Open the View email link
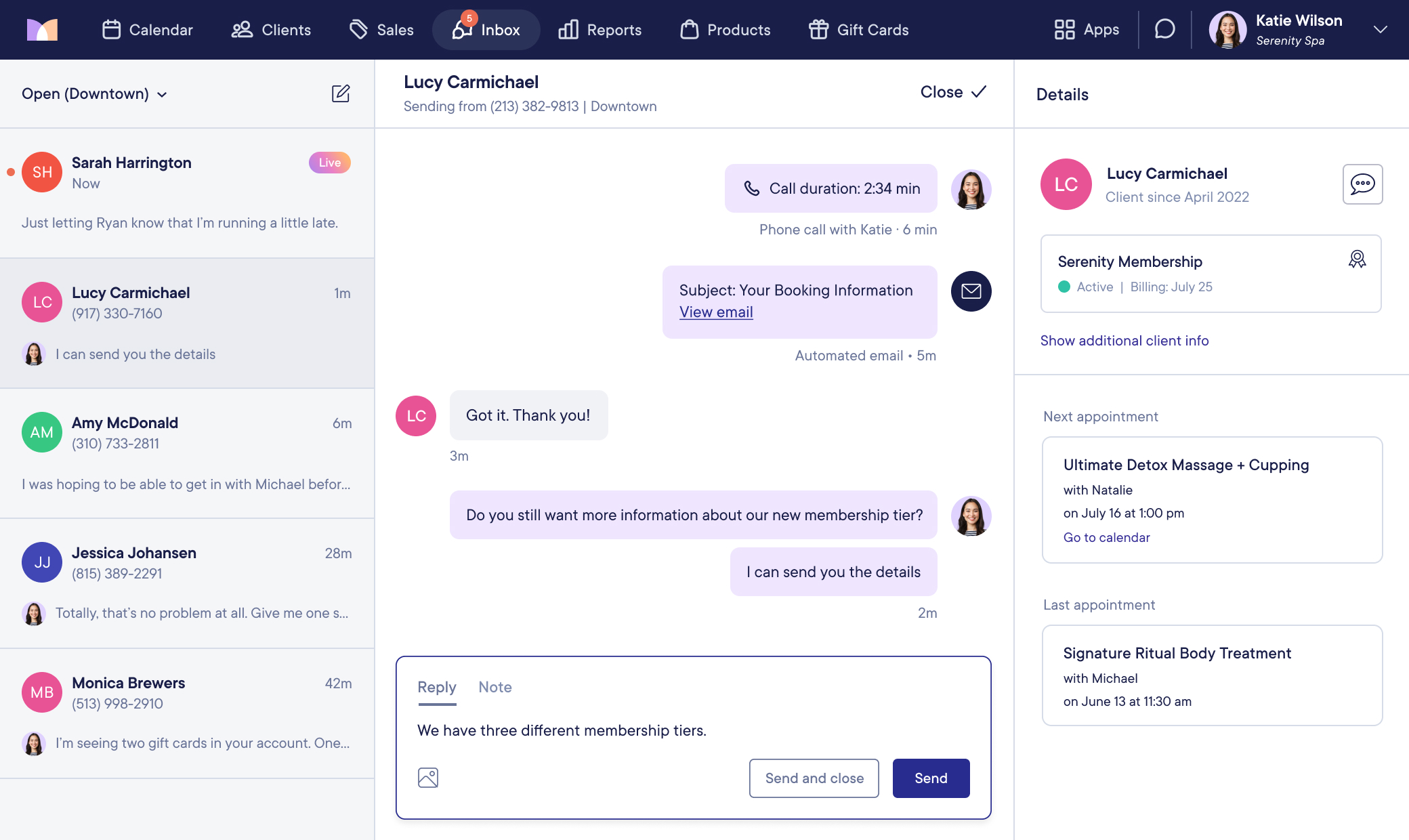Image resolution: width=1409 pixels, height=840 pixels. [x=716, y=312]
